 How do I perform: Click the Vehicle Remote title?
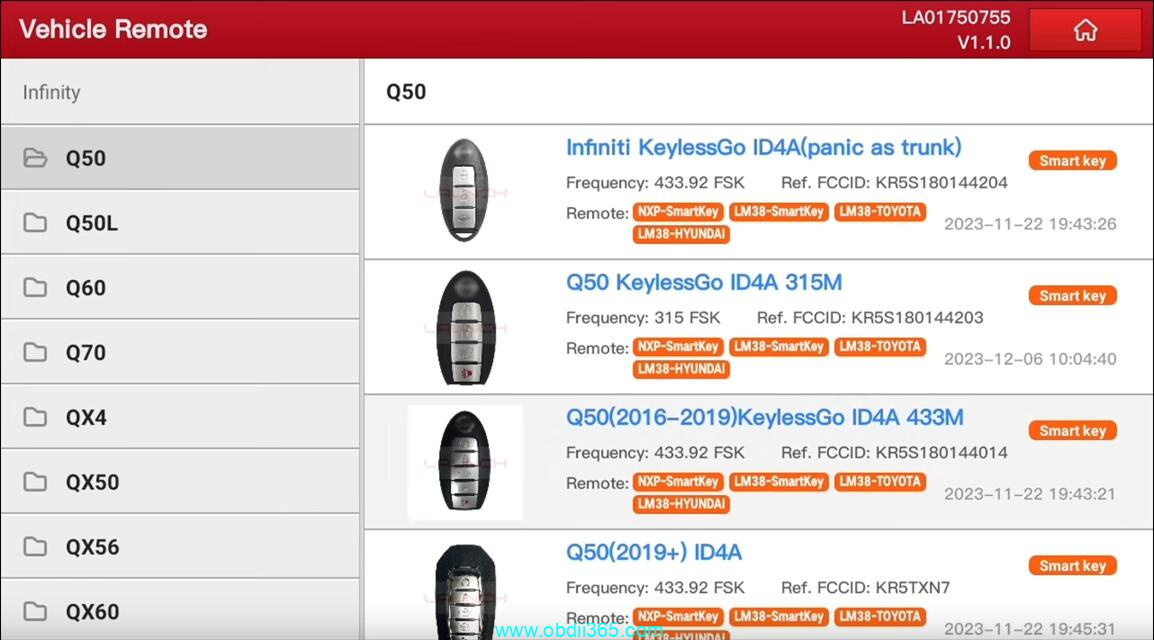[113, 29]
